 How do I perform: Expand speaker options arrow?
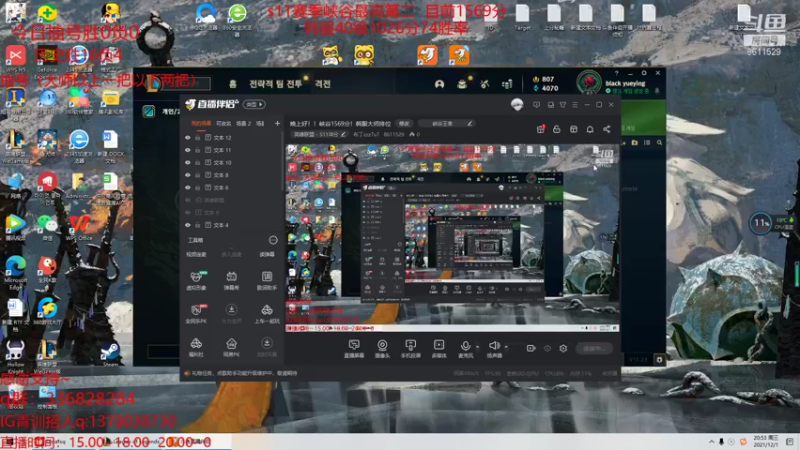pos(506,347)
